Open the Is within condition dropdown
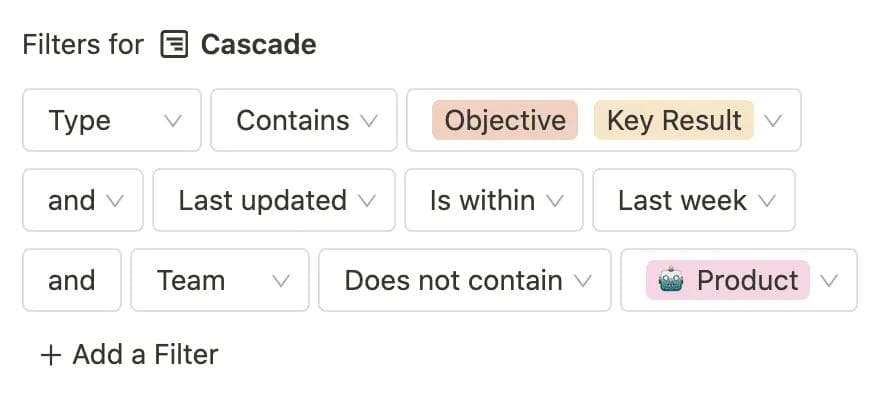 click(x=494, y=200)
